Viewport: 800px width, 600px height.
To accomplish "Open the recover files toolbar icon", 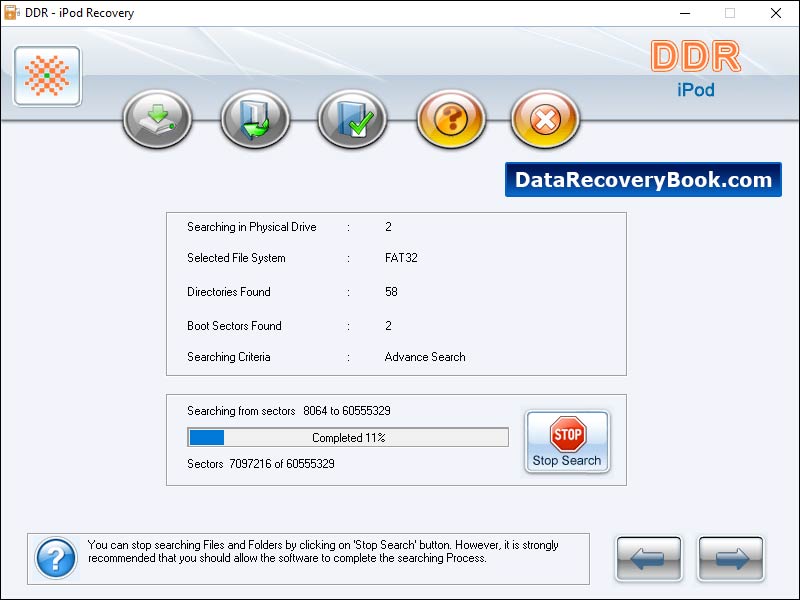I will coord(254,118).
